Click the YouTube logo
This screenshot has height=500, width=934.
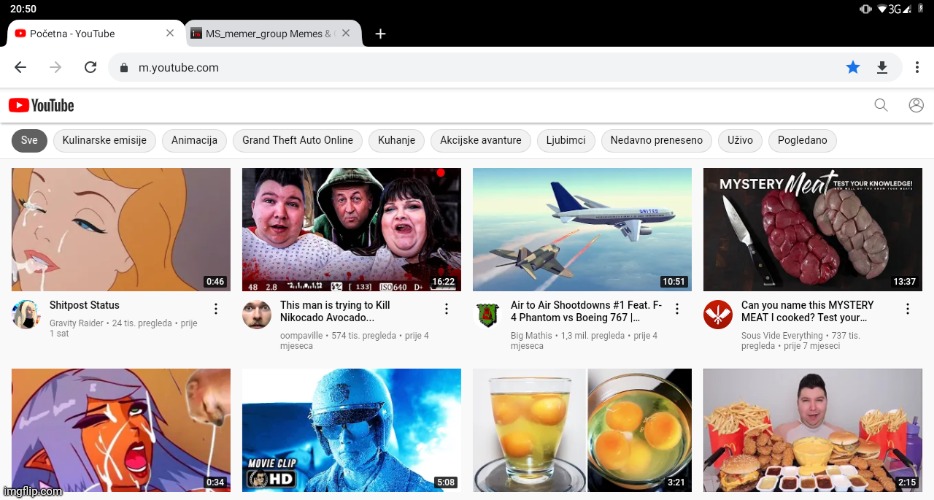click(42, 105)
